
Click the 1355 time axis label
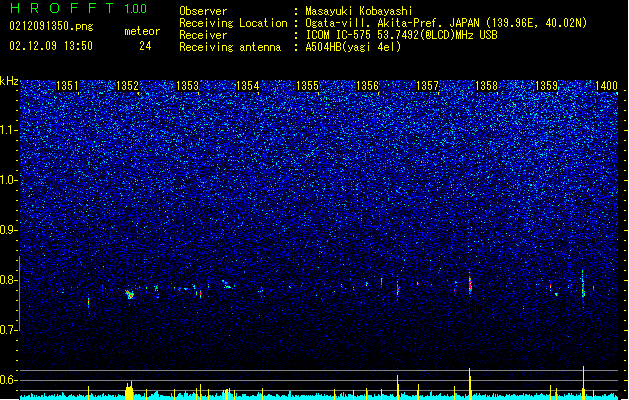[307, 86]
